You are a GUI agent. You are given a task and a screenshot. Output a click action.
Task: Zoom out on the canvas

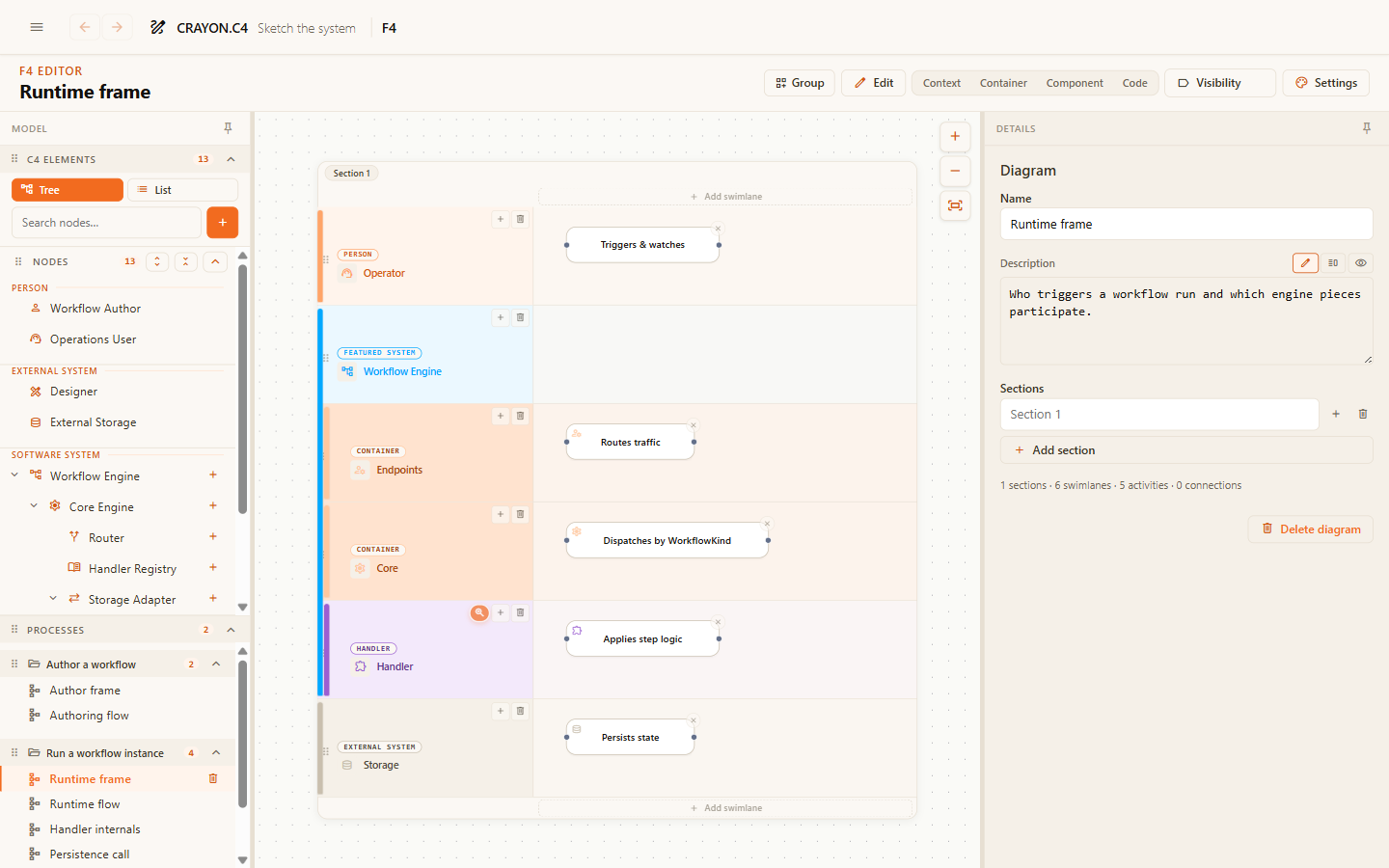(955, 171)
